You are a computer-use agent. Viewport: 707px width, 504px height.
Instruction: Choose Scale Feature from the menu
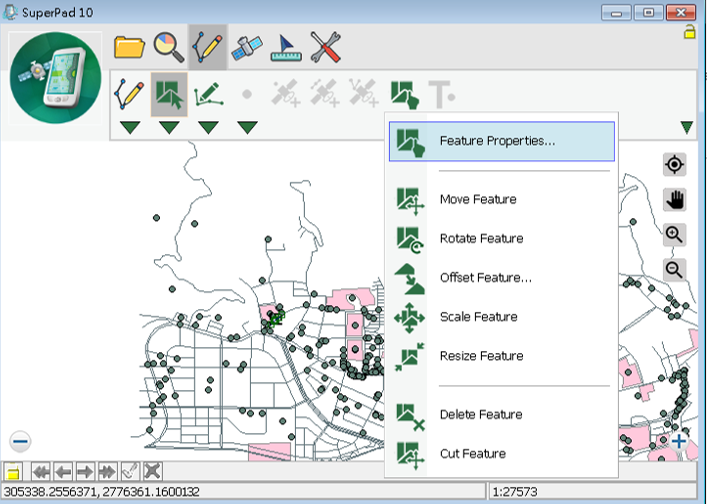502,317
